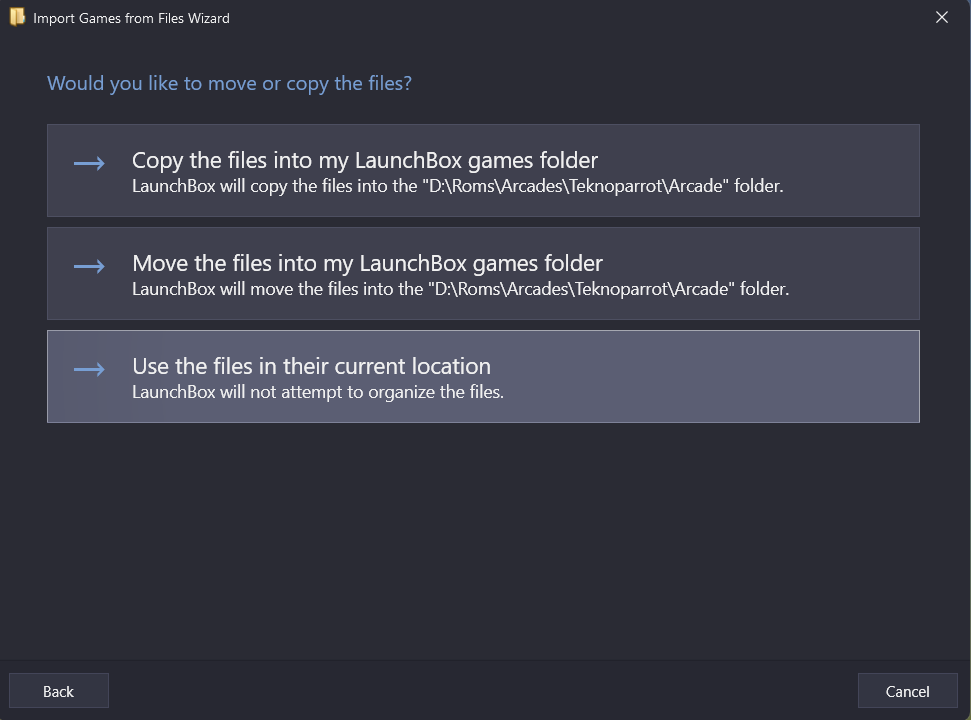971x720 pixels.
Task: Click the LaunchBox icon in the title bar
Action: click(17, 17)
